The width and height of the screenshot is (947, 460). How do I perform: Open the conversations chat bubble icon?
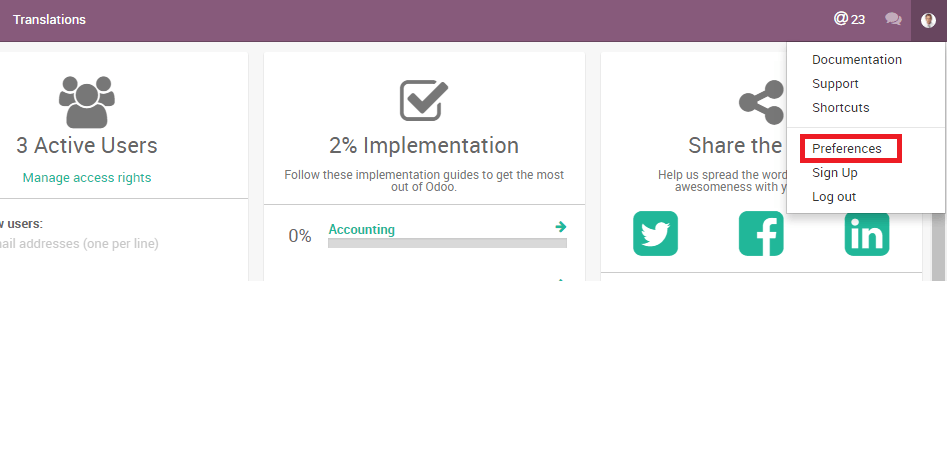[893, 19]
